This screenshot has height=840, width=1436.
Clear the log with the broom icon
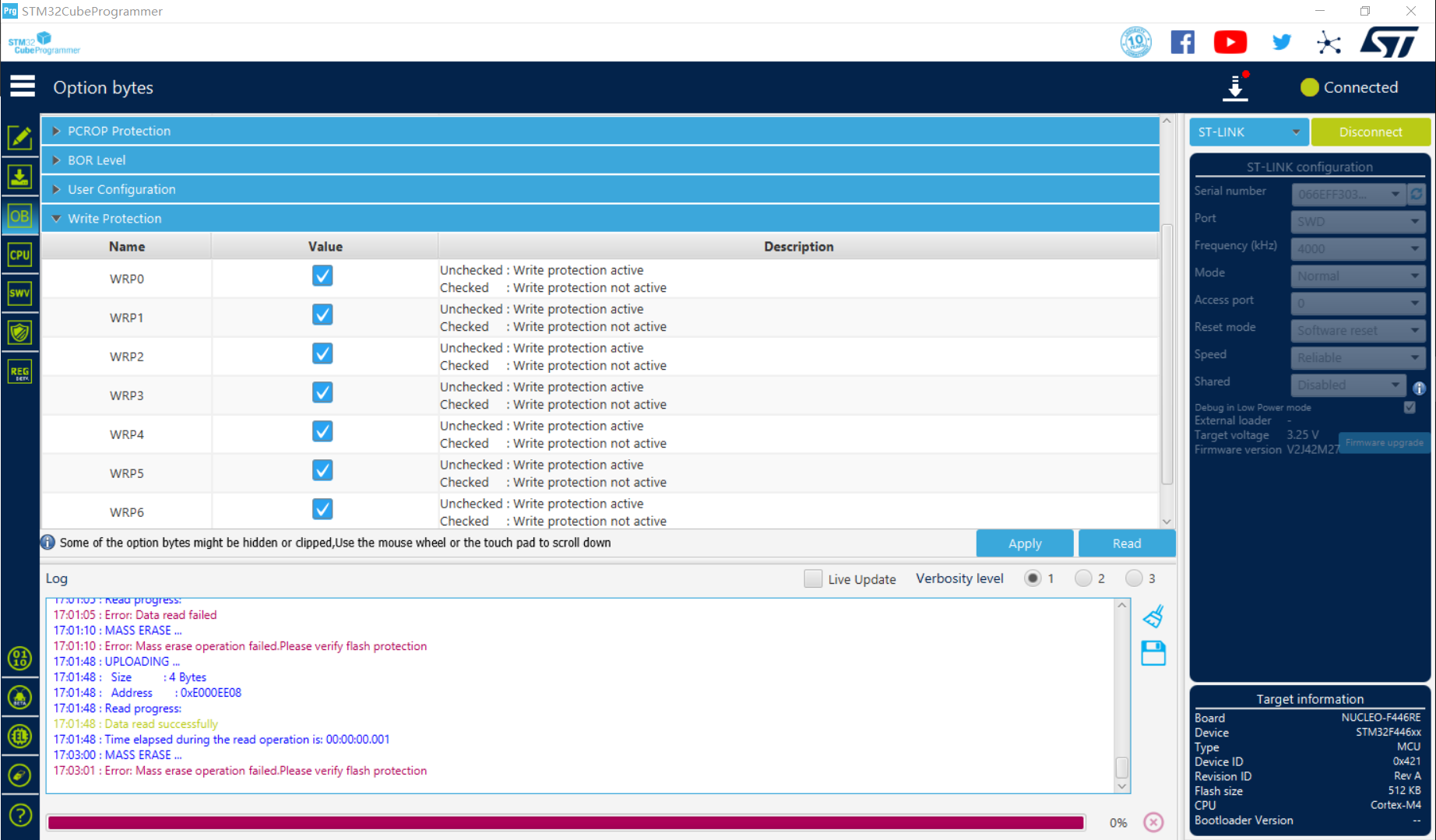coord(1153,617)
